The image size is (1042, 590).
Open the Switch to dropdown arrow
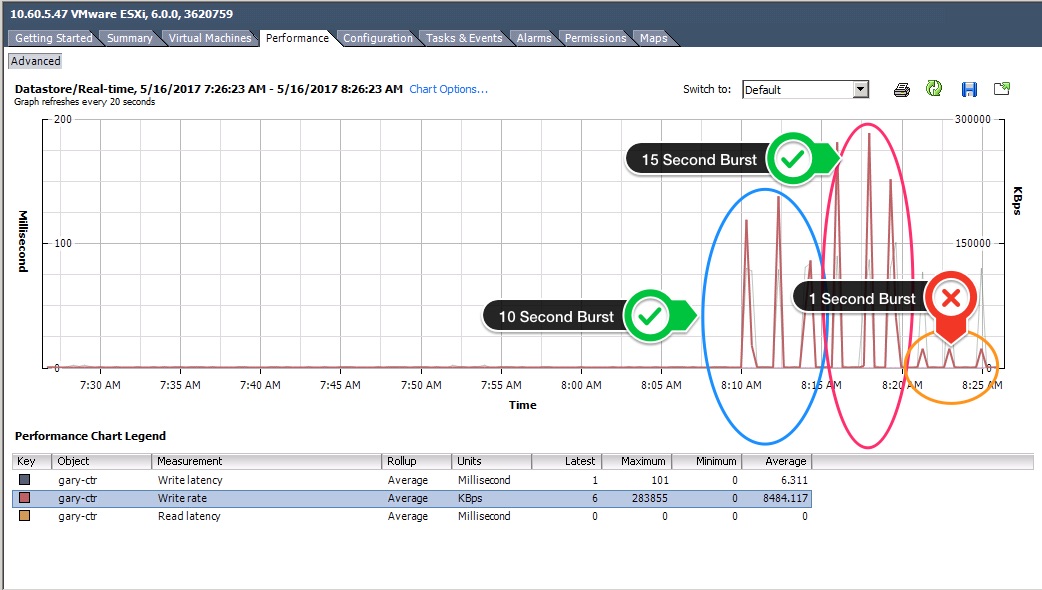click(x=860, y=90)
